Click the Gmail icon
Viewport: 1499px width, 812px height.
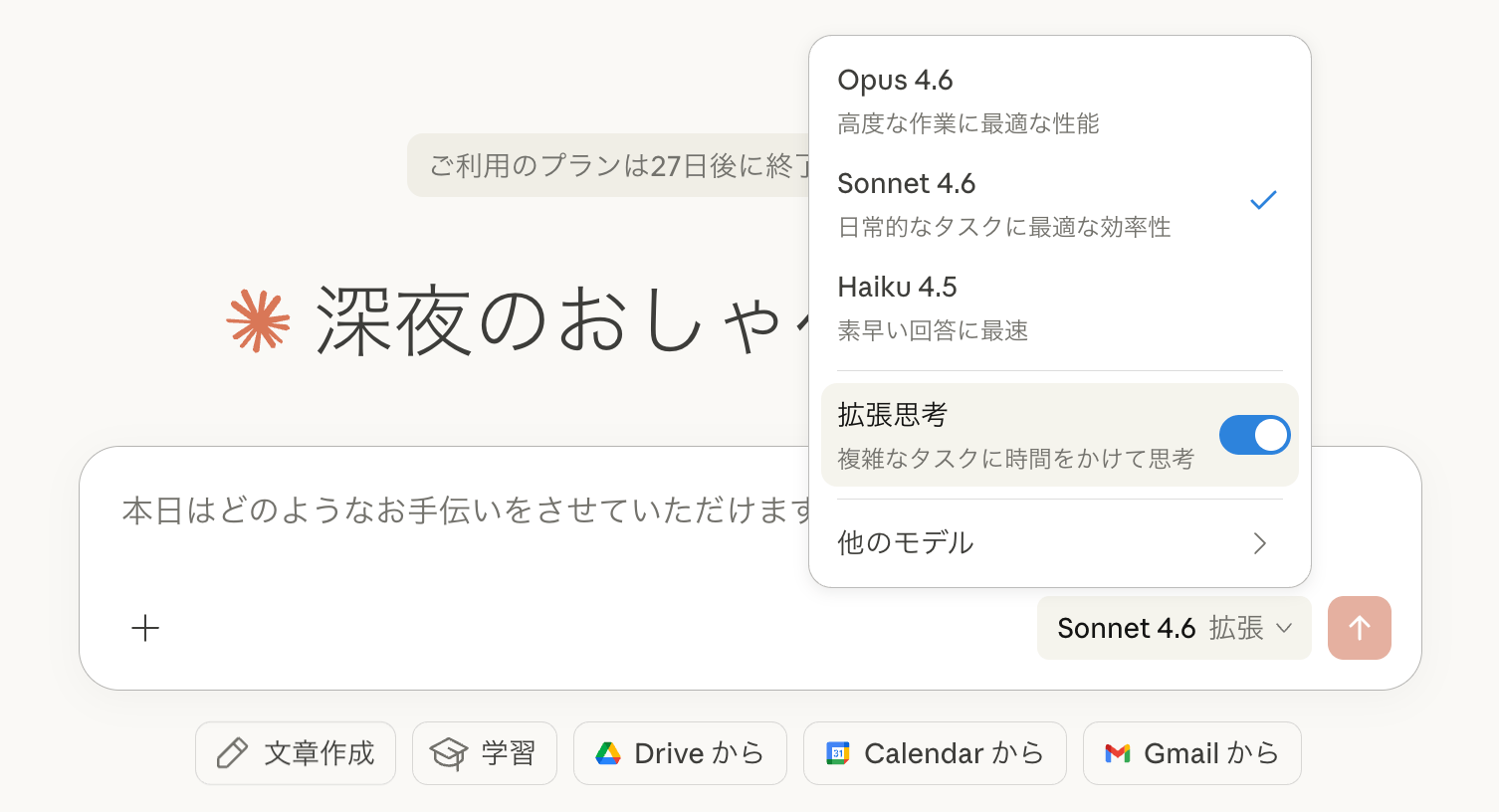[1120, 753]
